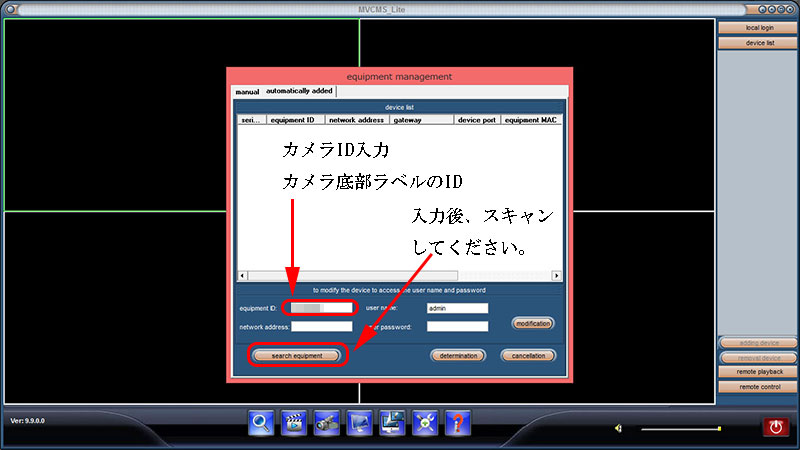800x450 pixels.
Task: Click the adding device button
Action: tap(758, 343)
